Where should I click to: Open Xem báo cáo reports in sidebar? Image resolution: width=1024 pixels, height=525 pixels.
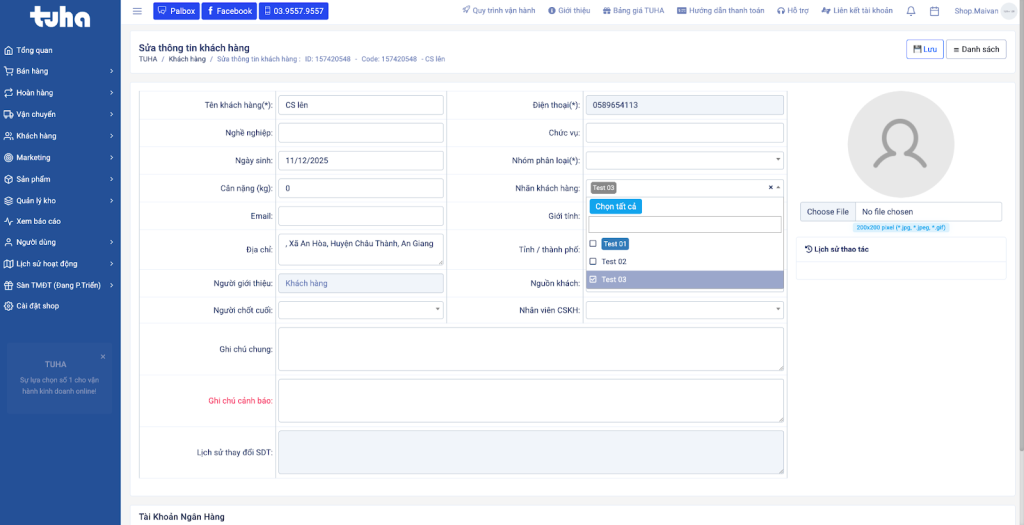pyautogui.click(x=38, y=221)
